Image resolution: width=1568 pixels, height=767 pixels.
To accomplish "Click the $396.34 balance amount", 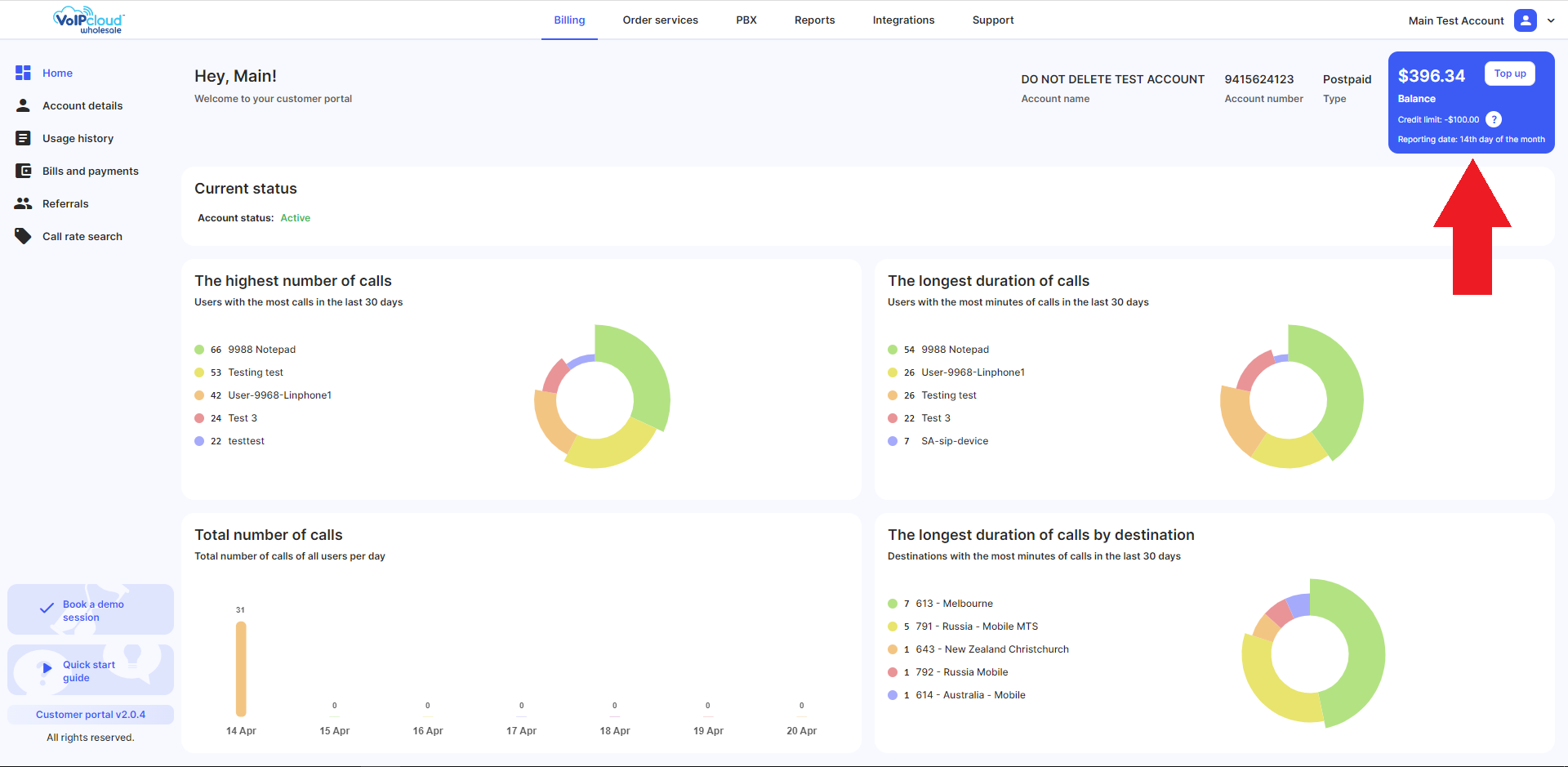I will pyautogui.click(x=1432, y=76).
